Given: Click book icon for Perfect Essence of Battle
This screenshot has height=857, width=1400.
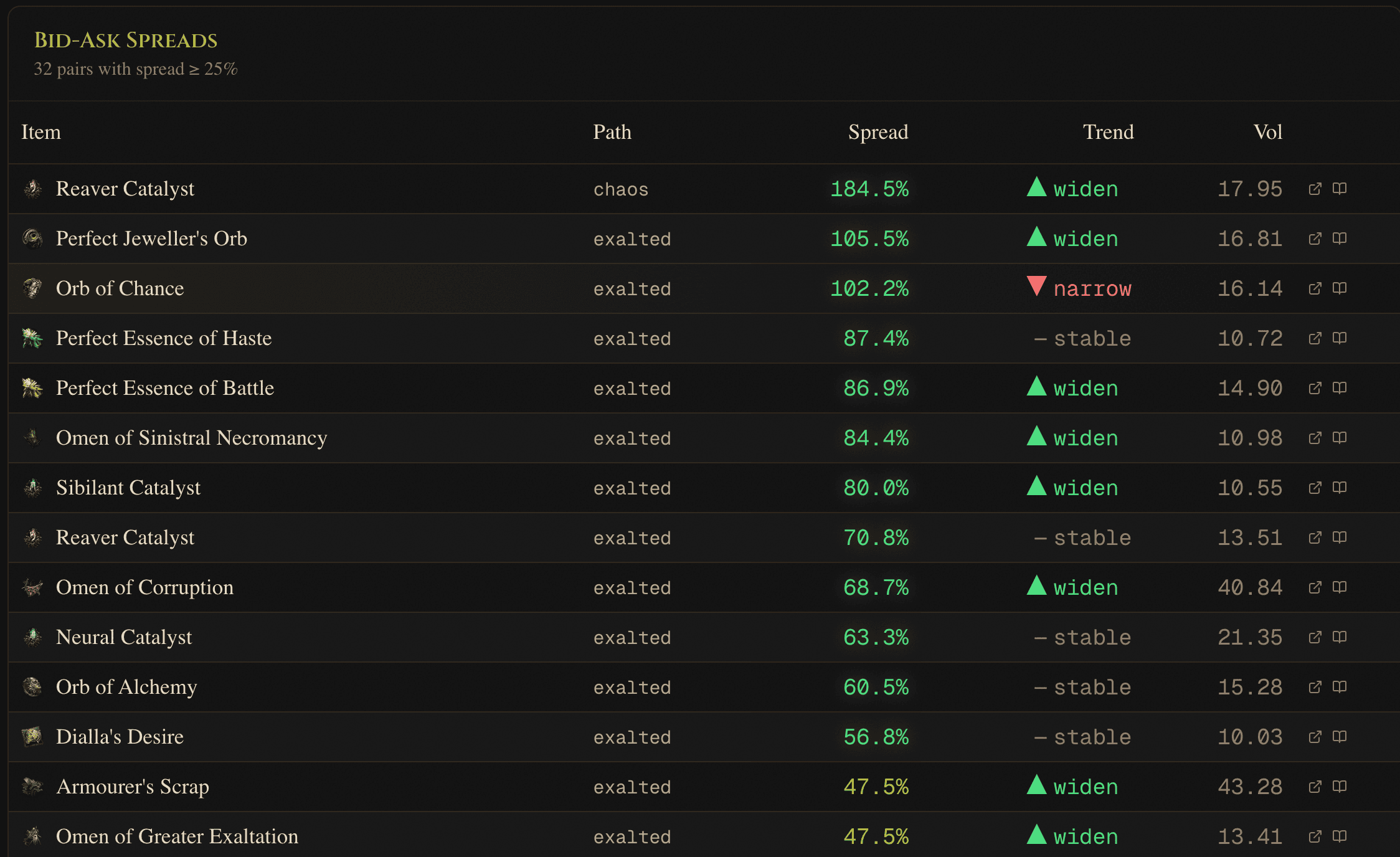Looking at the screenshot, I should click(x=1340, y=388).
